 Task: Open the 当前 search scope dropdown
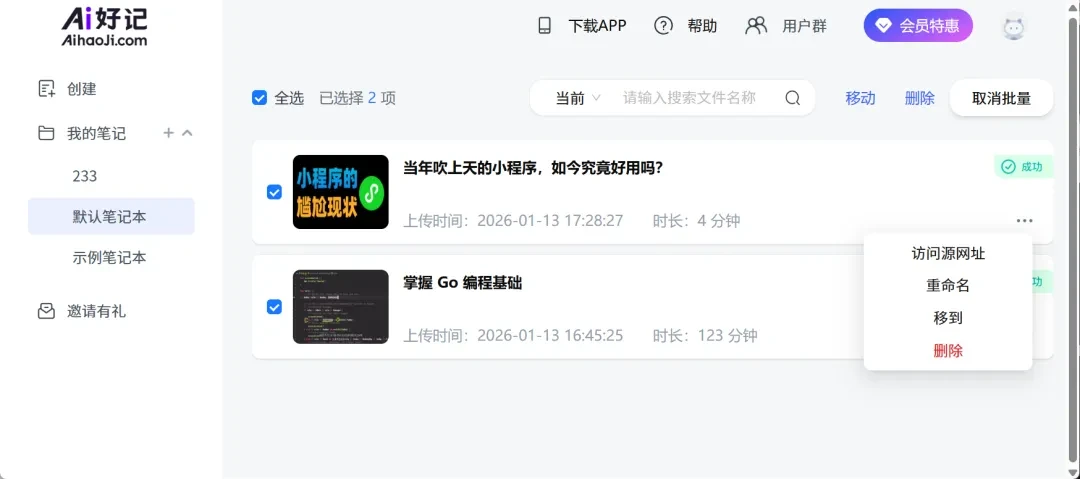click(x=578, y=98)
